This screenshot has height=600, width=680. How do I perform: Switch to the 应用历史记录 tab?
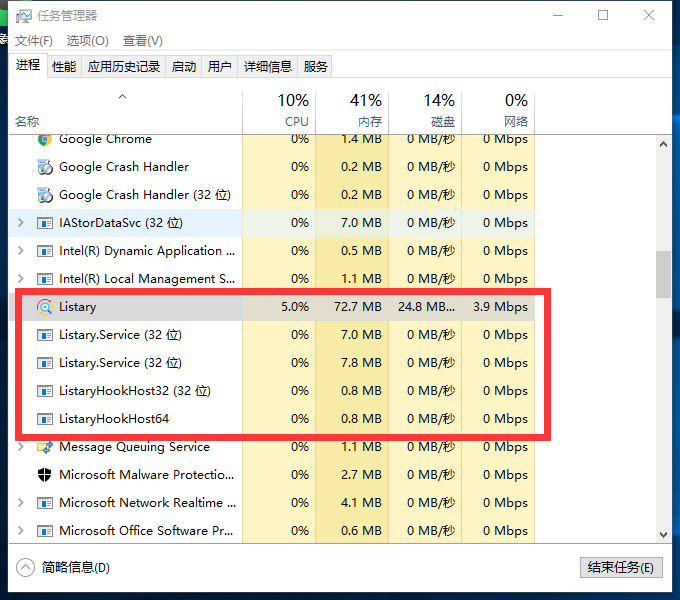pyautogui.click(x=124, y=67)
